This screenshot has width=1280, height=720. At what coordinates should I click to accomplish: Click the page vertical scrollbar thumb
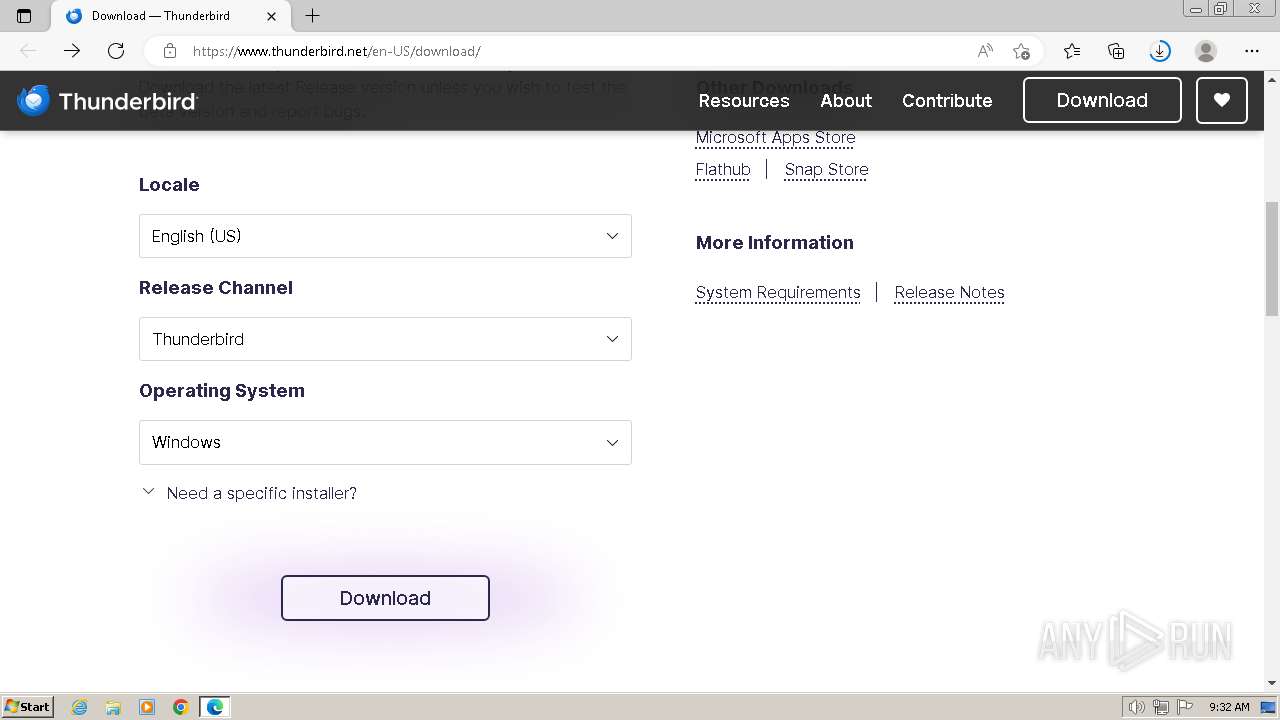(x=1272, y=259)
